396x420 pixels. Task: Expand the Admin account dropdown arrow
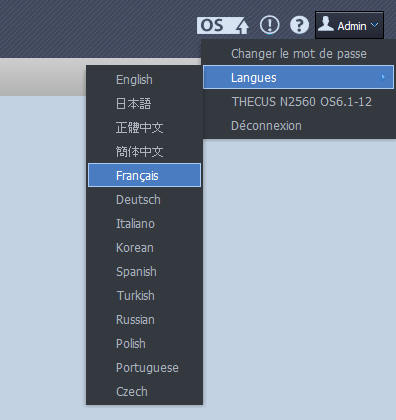tap(375, 25)
